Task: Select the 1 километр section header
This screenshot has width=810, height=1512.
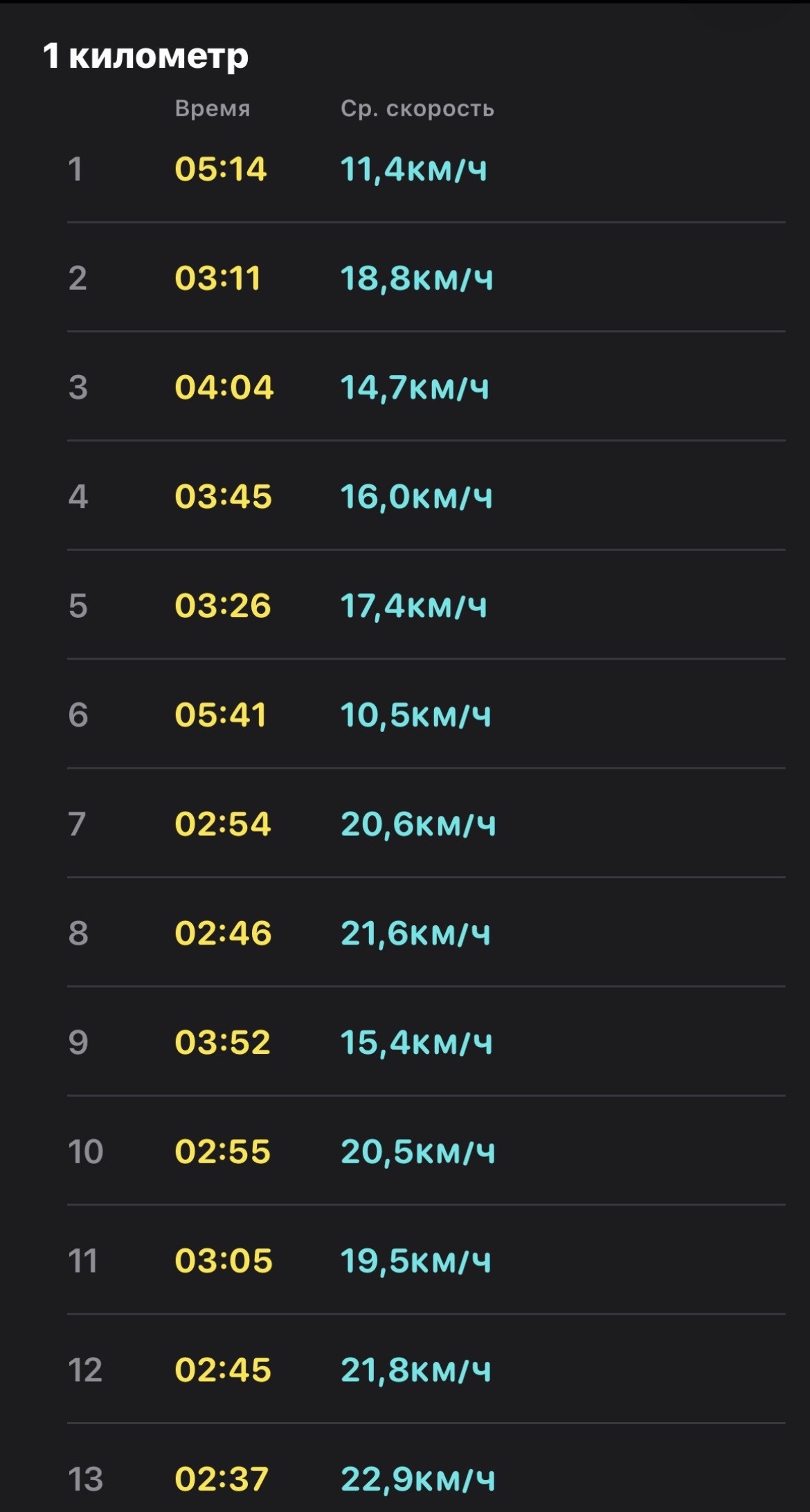Action: 145,56
